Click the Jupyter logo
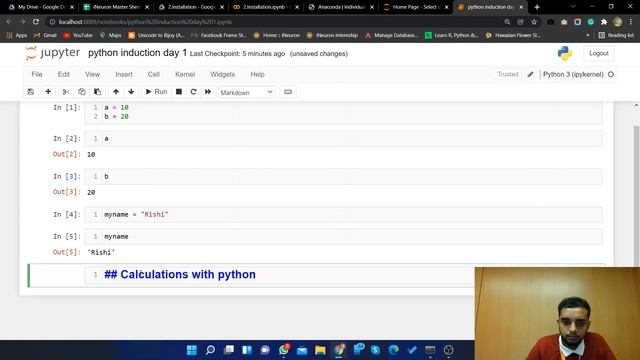640x360 pixels. [52, 53]
